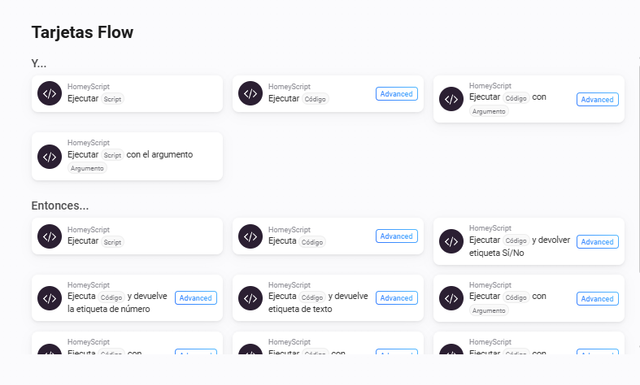
Task: Click the Script pill in 'Y… Ejecutar Script' card
Action: (x=112, y=99)
